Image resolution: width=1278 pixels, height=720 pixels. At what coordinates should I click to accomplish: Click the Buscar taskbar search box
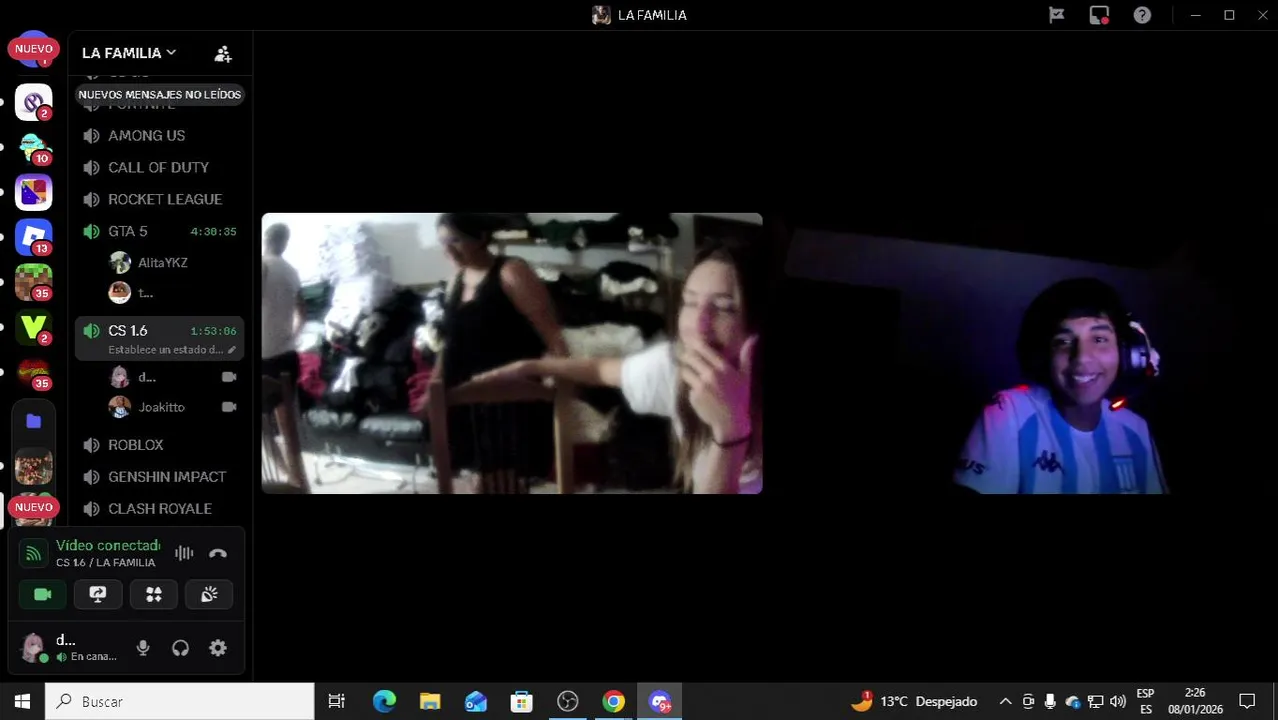click(180, 701)
